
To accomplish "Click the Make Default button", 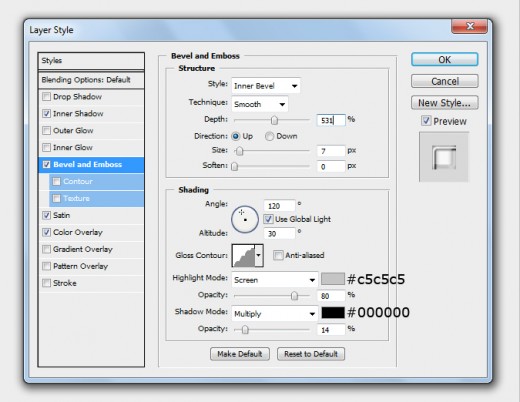I will click(240, 354).
